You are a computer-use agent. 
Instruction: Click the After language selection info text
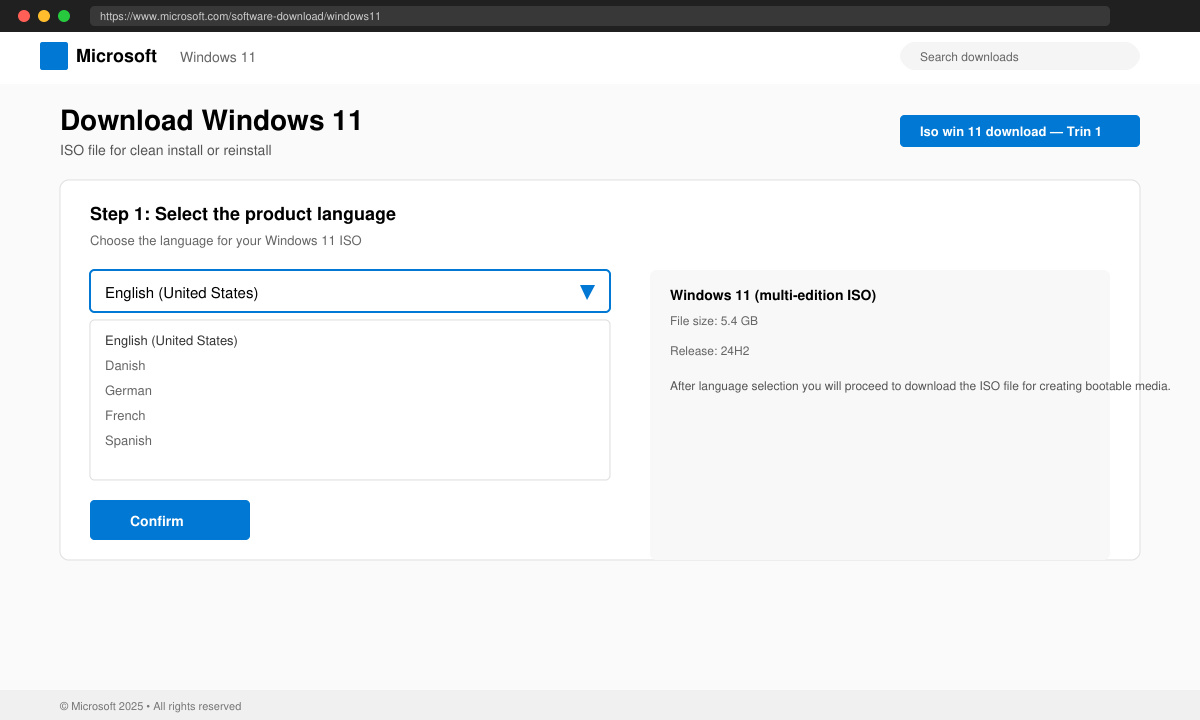[920, 386]
